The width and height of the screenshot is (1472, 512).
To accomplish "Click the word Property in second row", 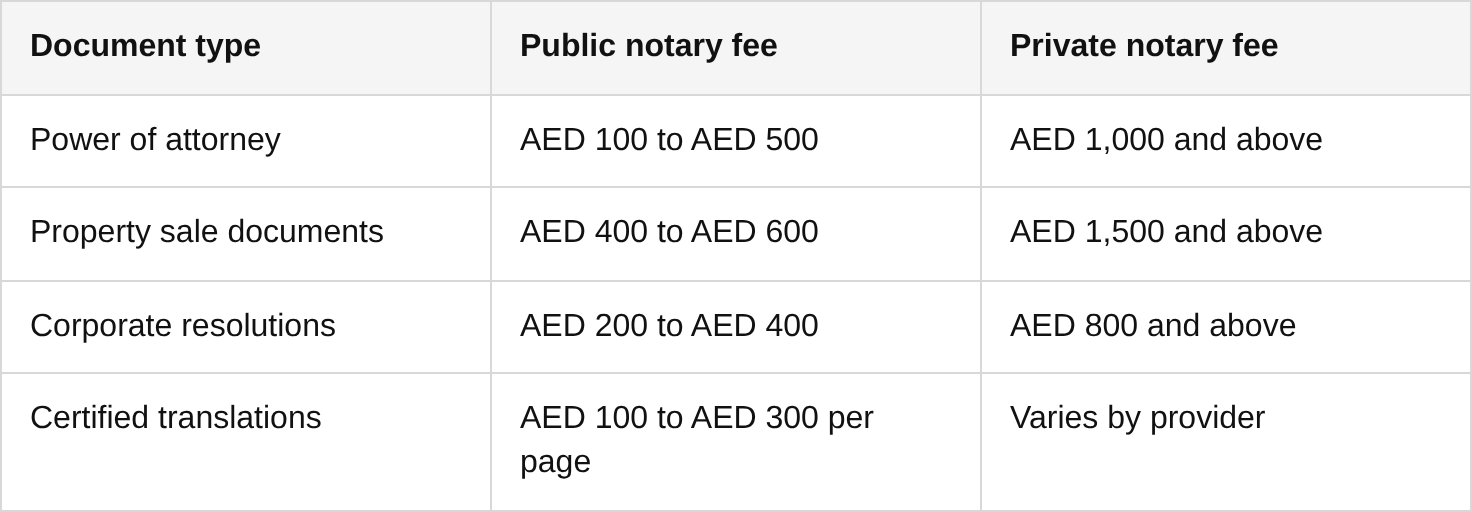I will (x=87, y=232).
